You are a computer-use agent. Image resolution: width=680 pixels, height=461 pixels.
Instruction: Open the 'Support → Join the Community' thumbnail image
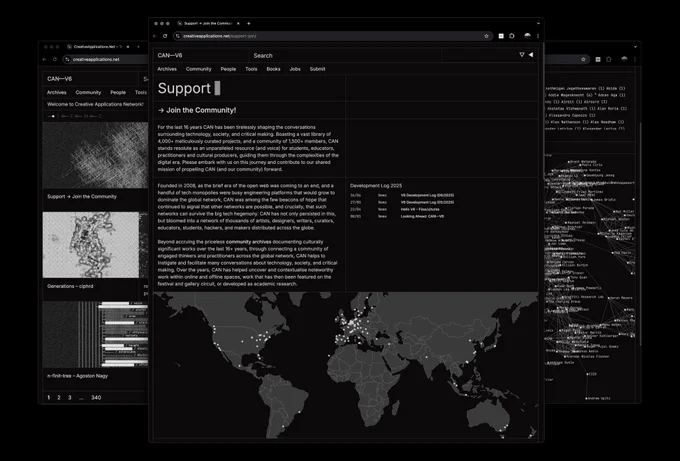coord(95,155)
